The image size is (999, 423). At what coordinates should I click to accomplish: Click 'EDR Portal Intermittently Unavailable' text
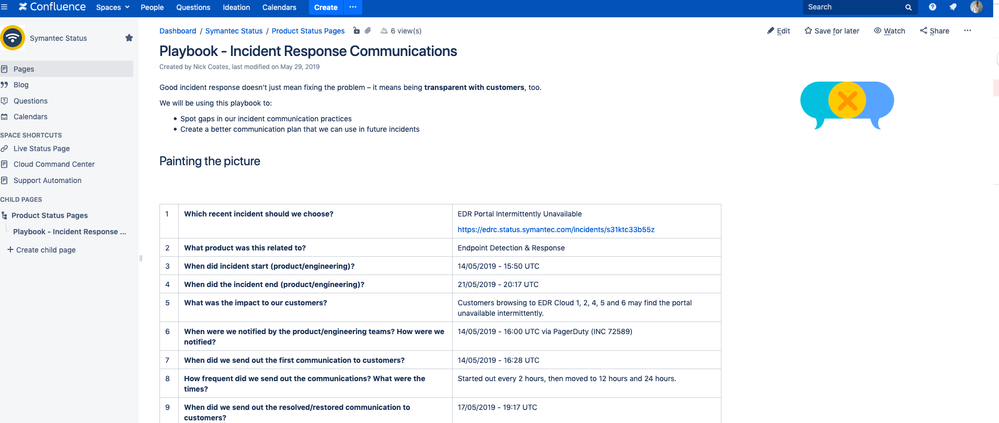tap(519, 214)
